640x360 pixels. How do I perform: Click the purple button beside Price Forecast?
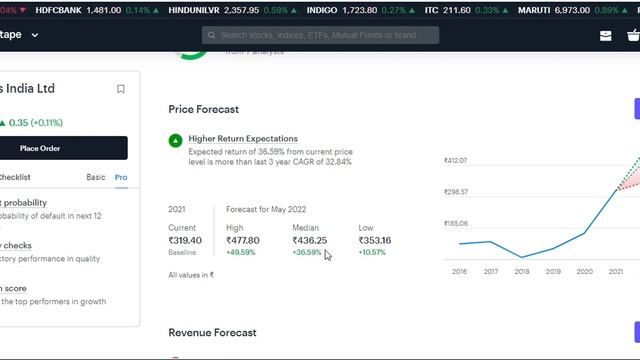(x=637, y=109)
